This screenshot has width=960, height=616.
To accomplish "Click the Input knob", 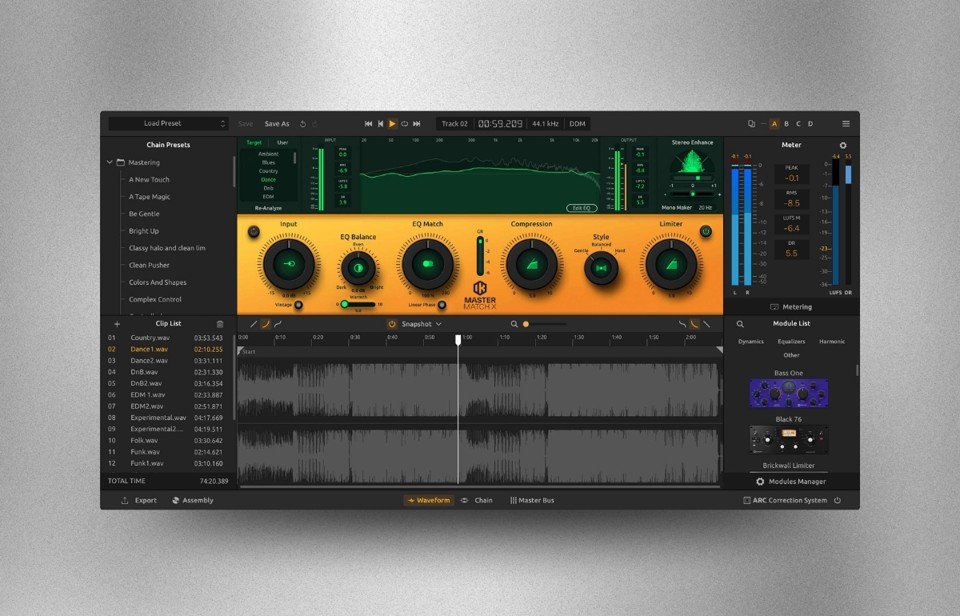I will (x=288, y=264).
